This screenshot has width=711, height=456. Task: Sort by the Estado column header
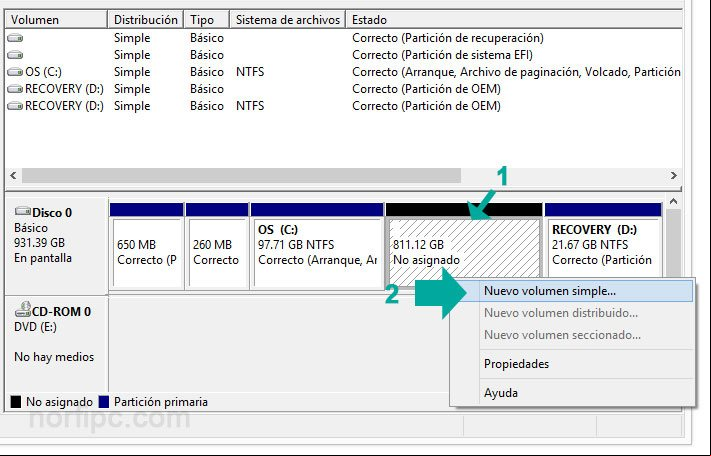click(x=515, y=20)
